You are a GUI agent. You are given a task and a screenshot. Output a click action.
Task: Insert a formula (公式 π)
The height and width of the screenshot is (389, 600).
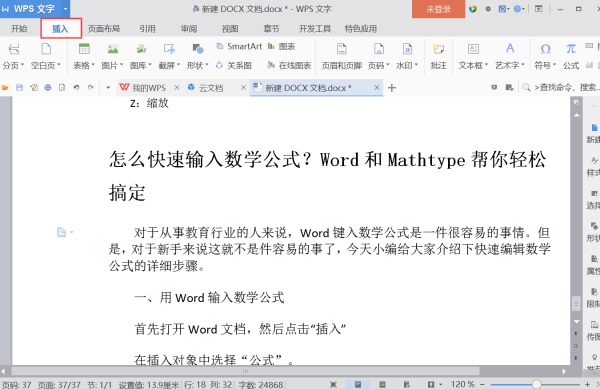[571, 56]
